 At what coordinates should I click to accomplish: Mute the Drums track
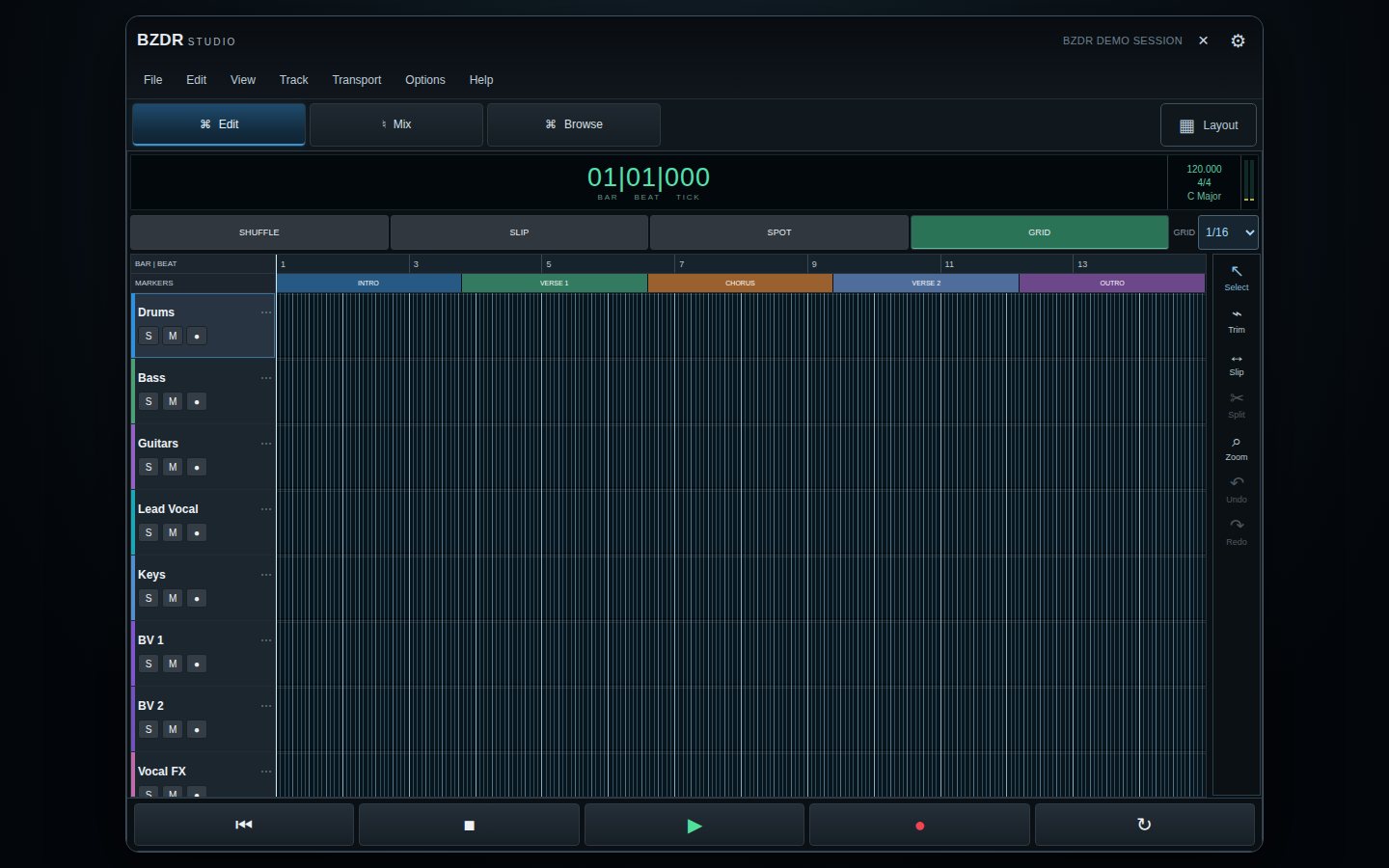pos(173,336)
